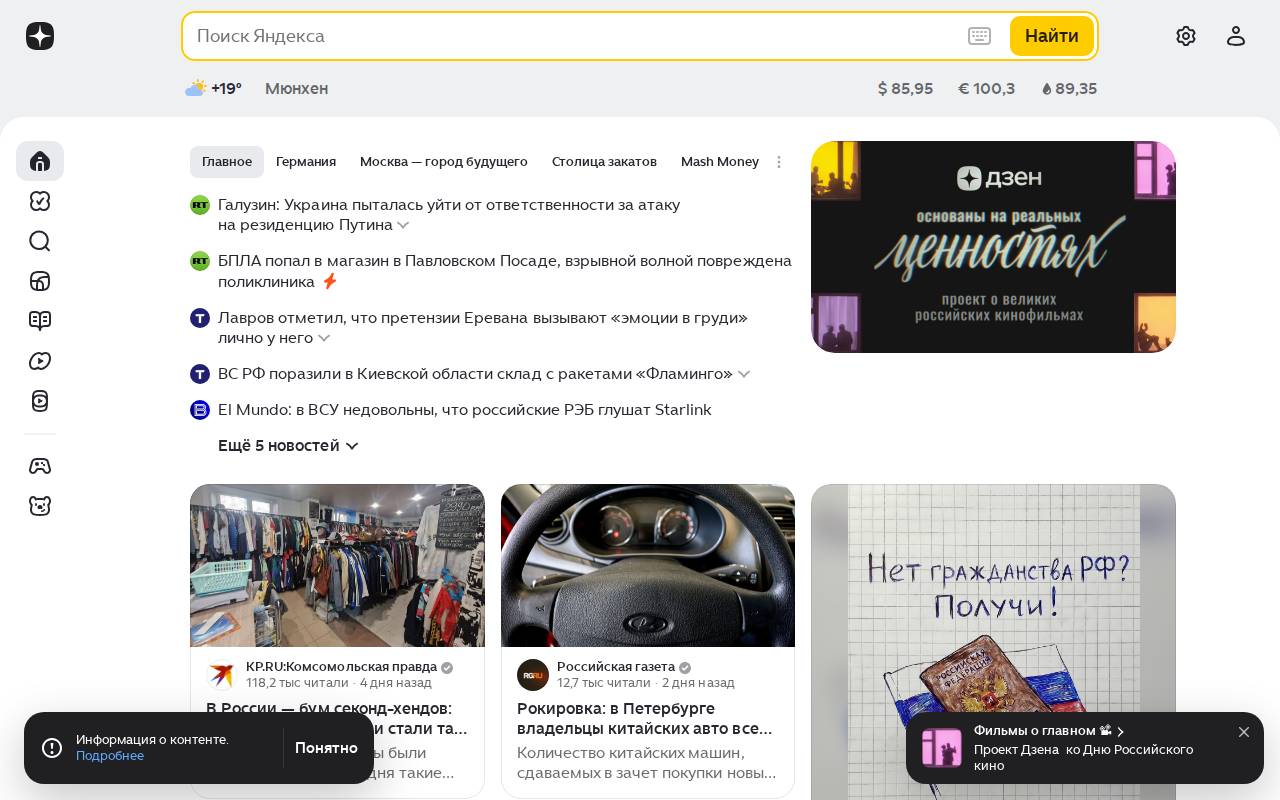
Task: Open second-hand clothing store article image
Action: [337, 566]
